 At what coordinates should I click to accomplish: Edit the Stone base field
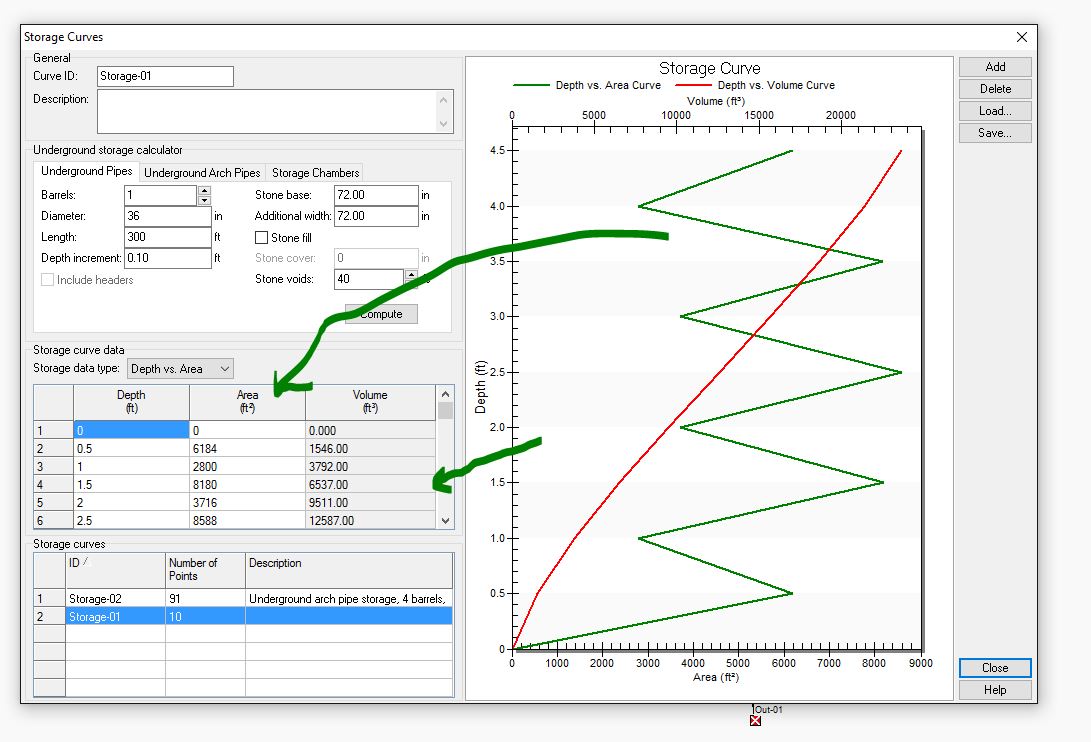click(x=376, y=196)
